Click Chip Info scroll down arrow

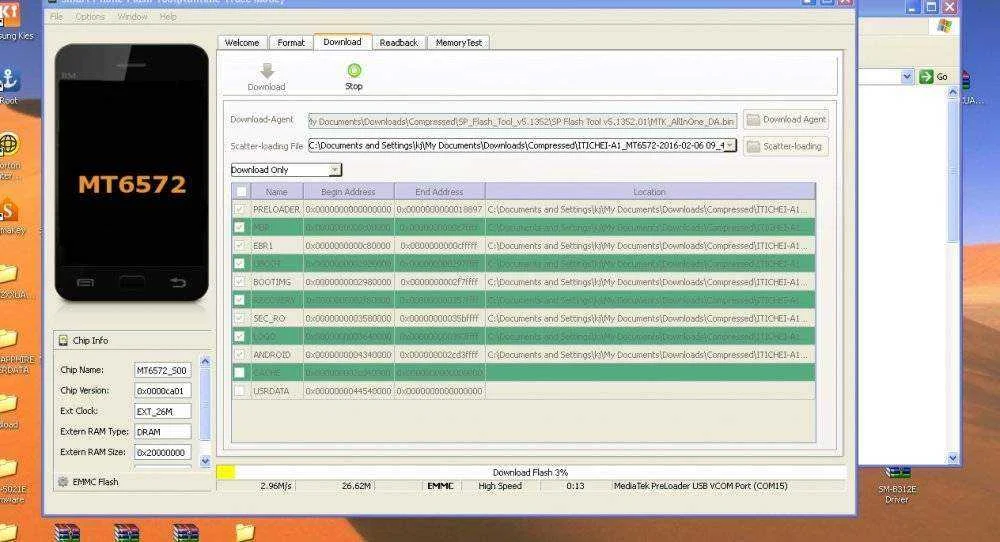pyautogui.click(x=205, y=460)
